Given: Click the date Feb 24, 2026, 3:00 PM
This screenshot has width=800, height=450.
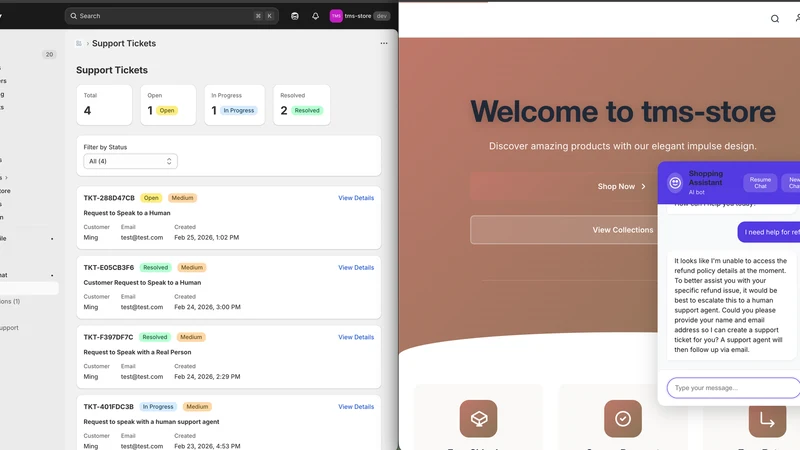Looking at the screenshot, I should click(208, 307).
